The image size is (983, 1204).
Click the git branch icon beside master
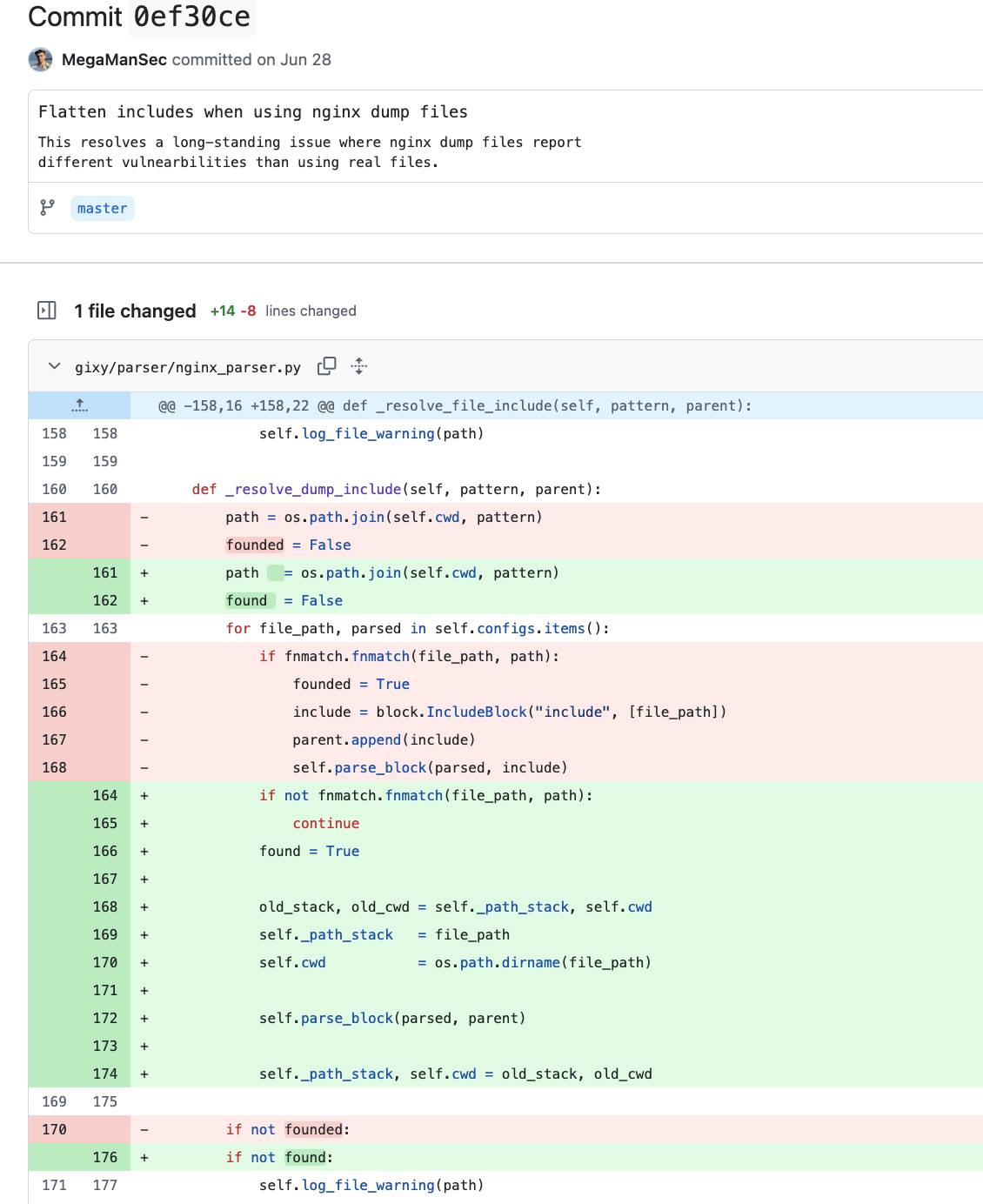tap(48, 208)
